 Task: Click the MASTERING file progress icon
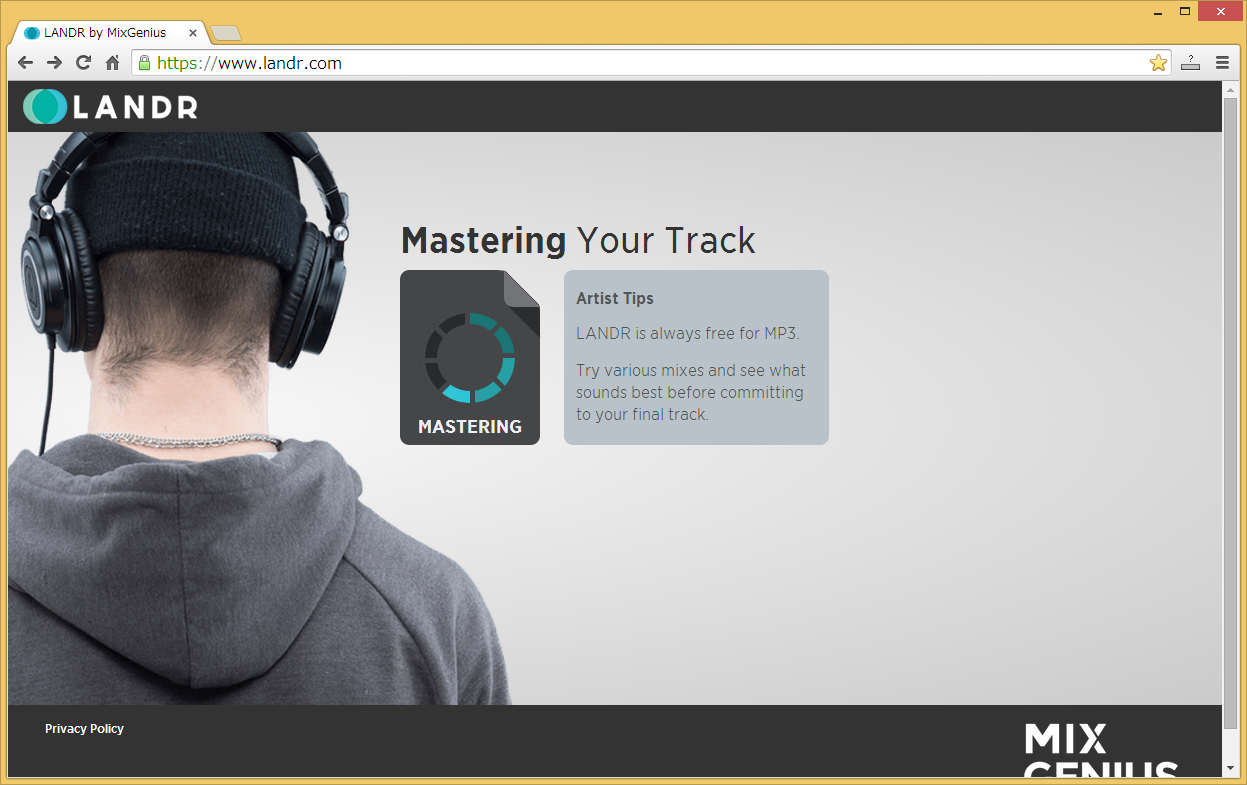[470, 357]
